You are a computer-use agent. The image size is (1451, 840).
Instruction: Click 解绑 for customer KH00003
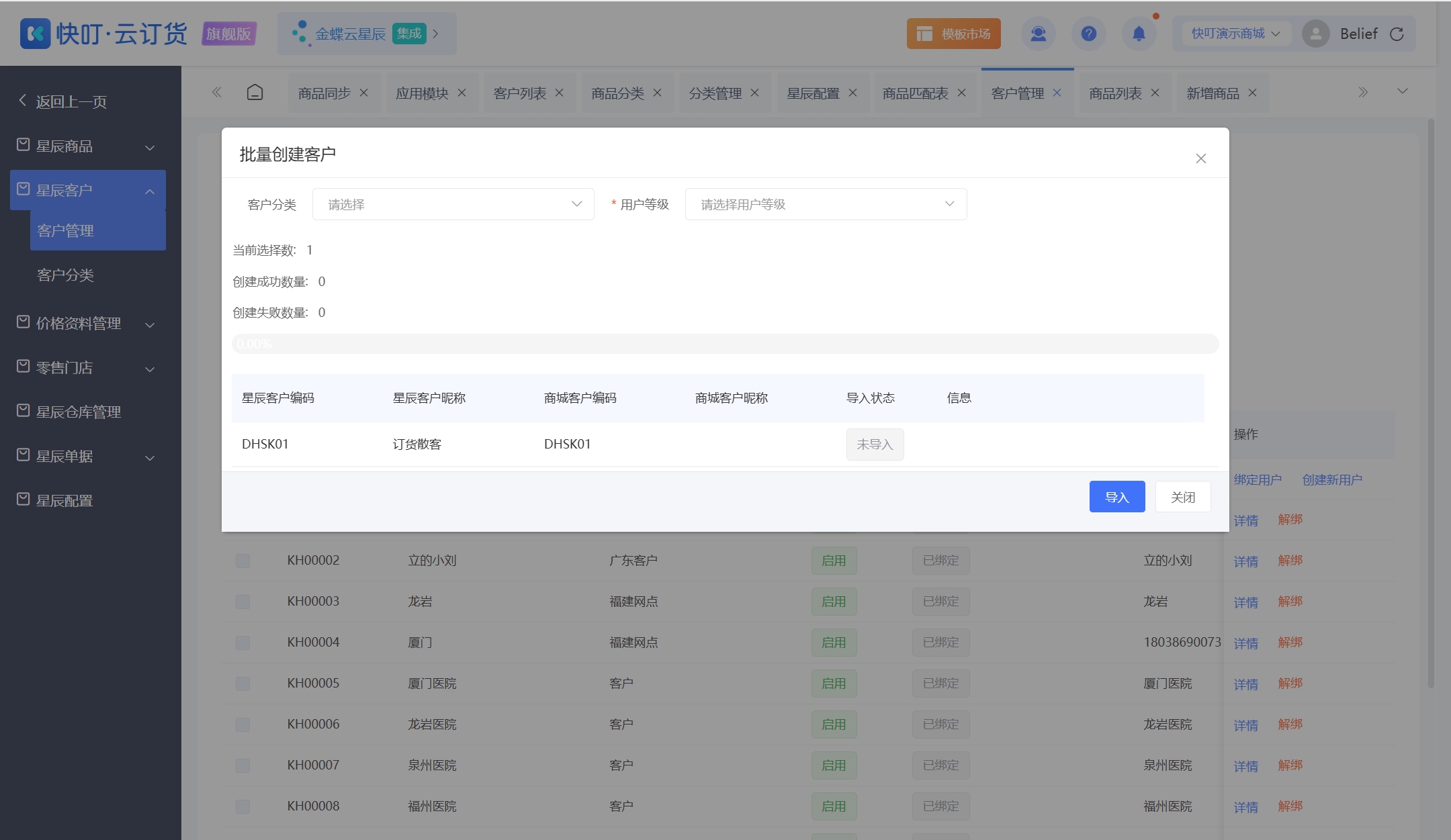pyautogui.click(x=1290, y=602)
